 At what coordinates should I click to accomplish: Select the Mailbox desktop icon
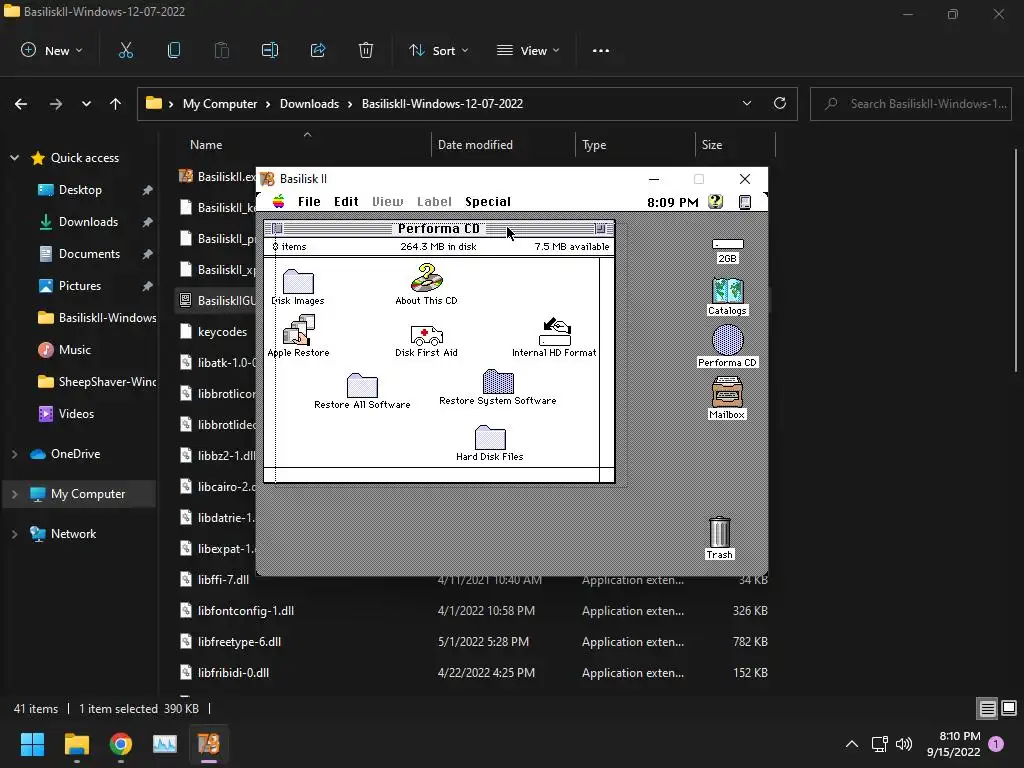pos(727,392)
